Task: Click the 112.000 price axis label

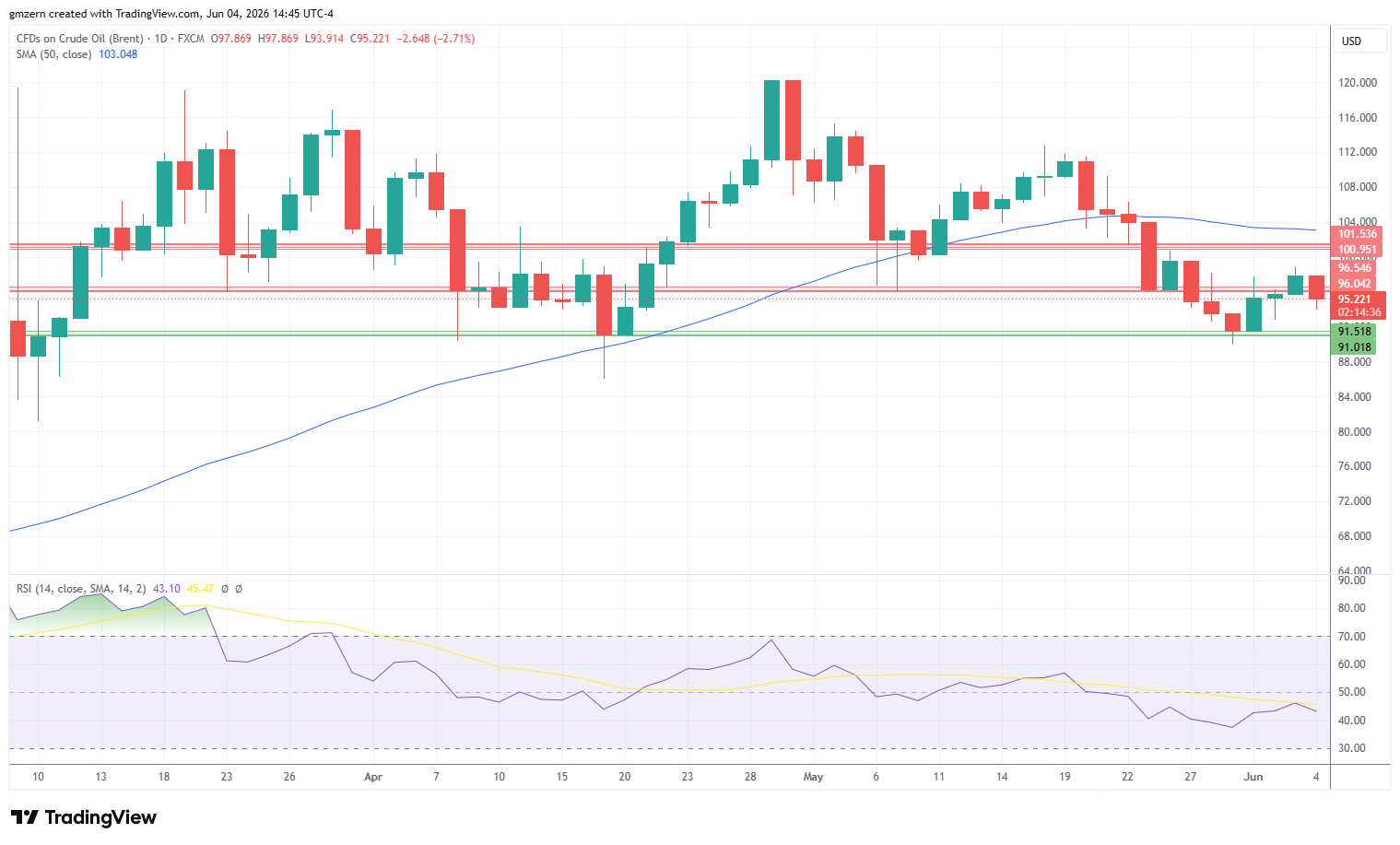Action: (x=1357, y=152)
